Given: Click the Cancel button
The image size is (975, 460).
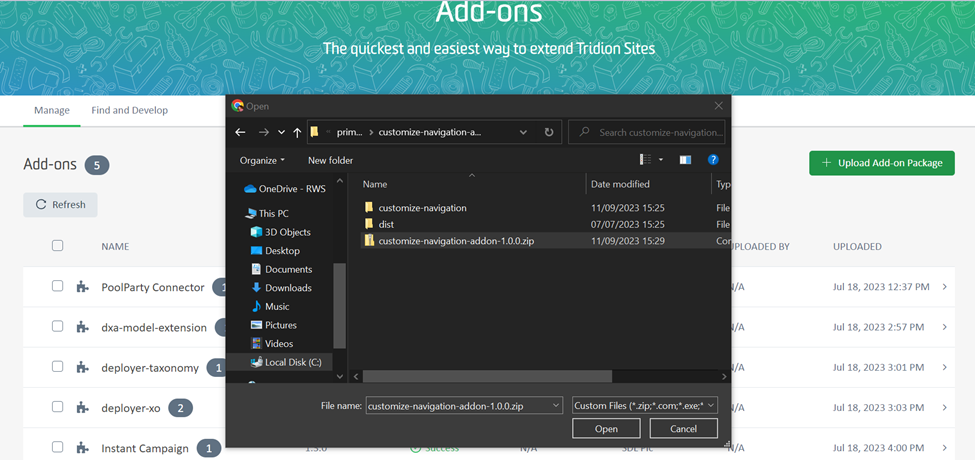Looking at the screenshot, I should tap(683, 428).
